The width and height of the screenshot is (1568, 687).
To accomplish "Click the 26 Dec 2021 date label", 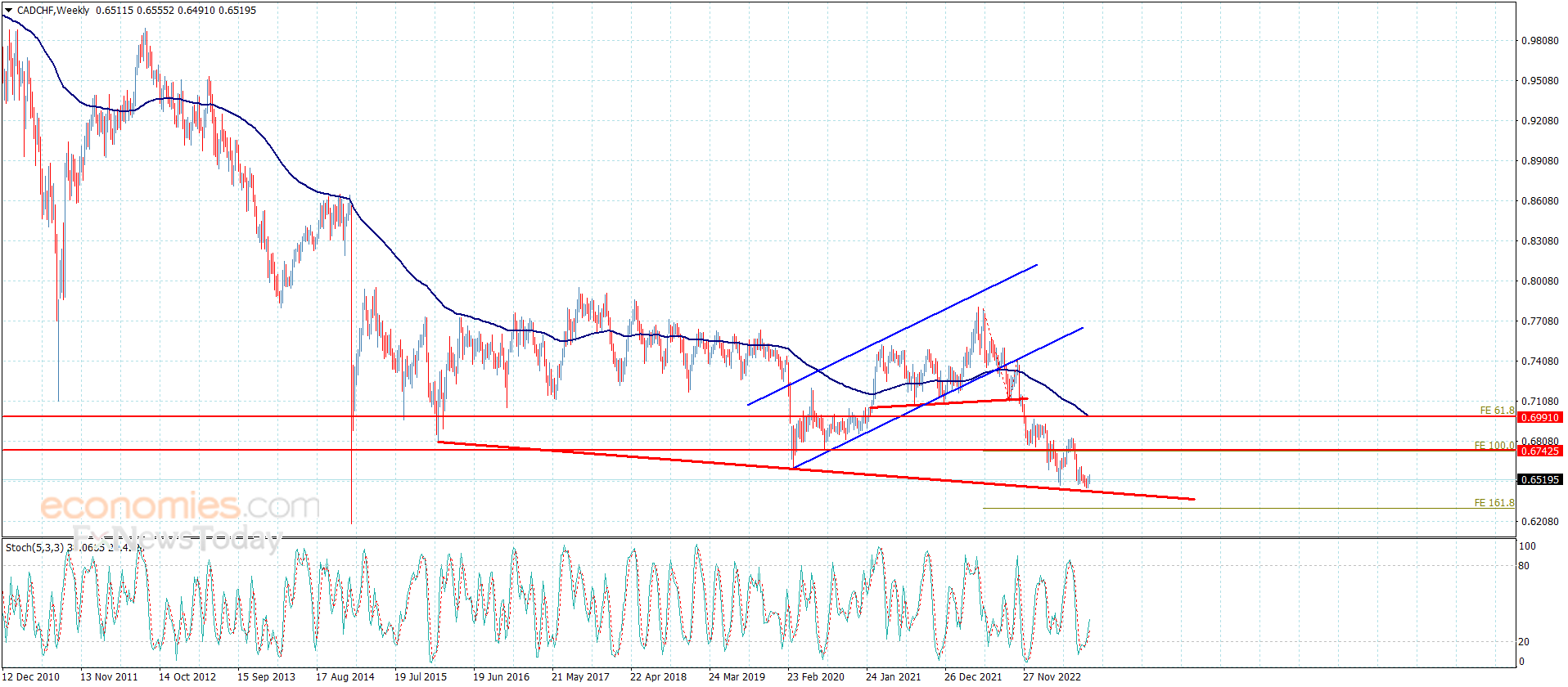I will click(972, 676).
